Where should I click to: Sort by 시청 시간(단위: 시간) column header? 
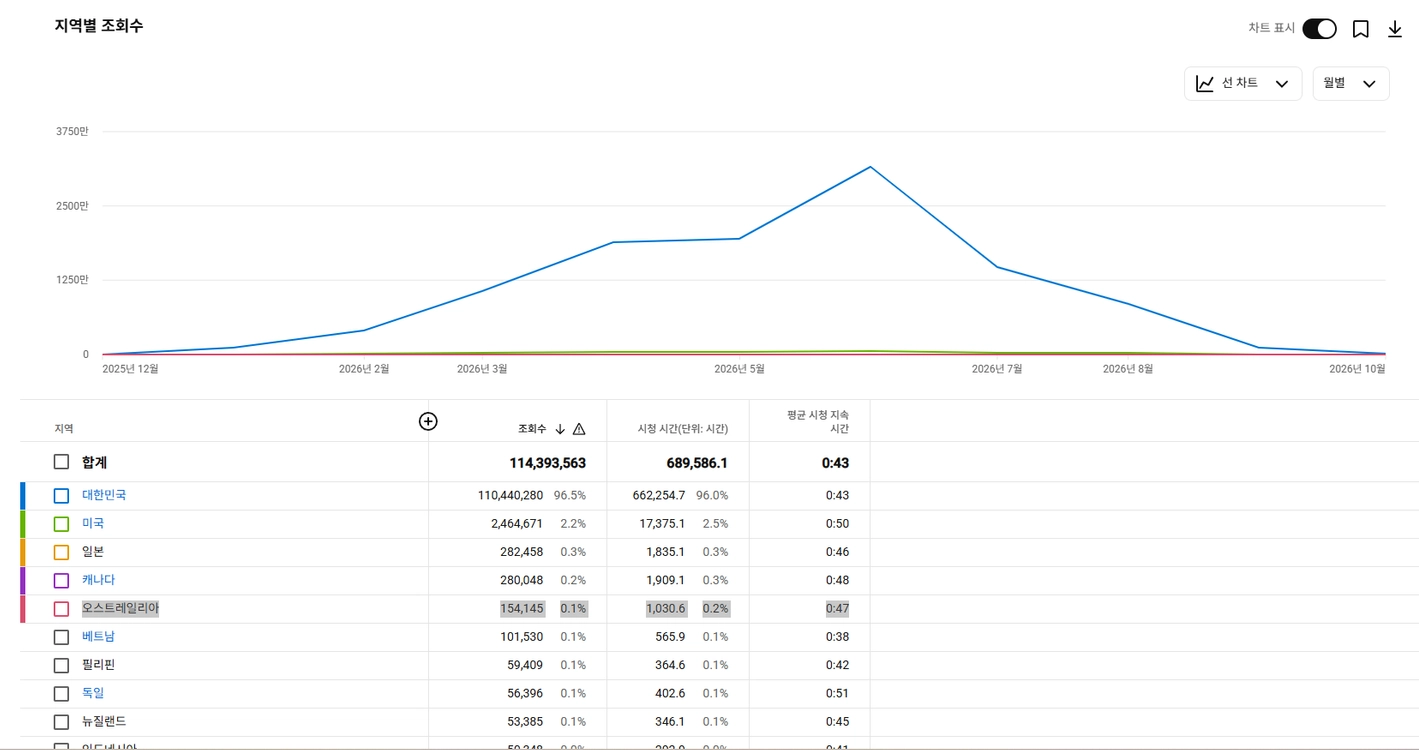683,429
